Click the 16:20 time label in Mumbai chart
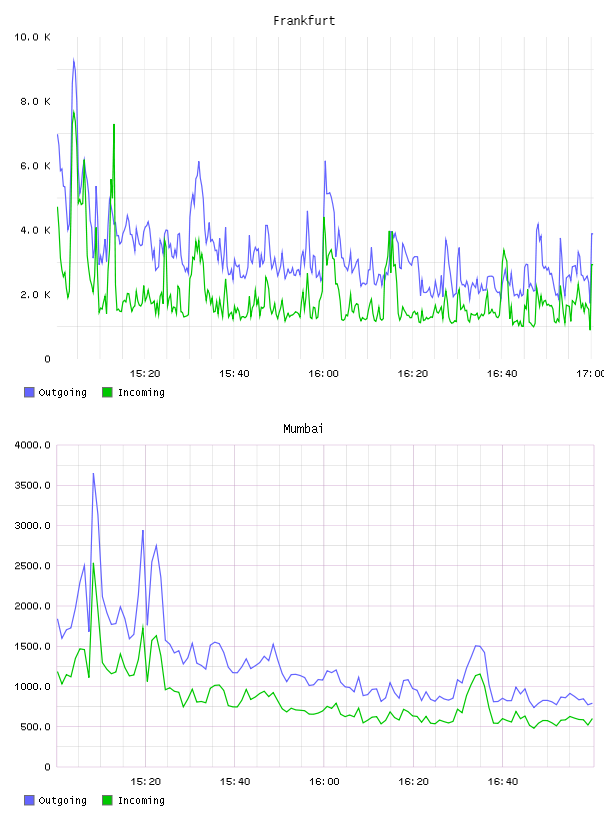The image size is (608, 816). click(x=413, y=782)
